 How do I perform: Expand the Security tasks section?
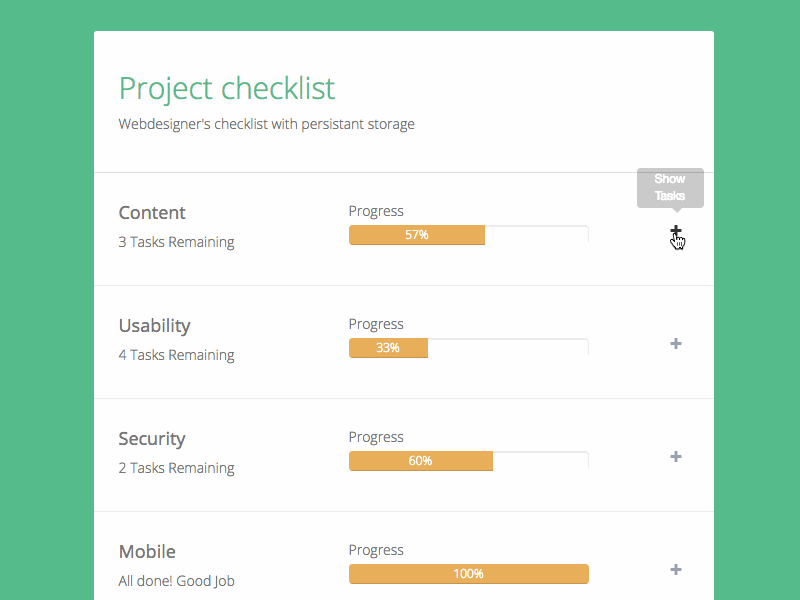(x=676, y=456)
